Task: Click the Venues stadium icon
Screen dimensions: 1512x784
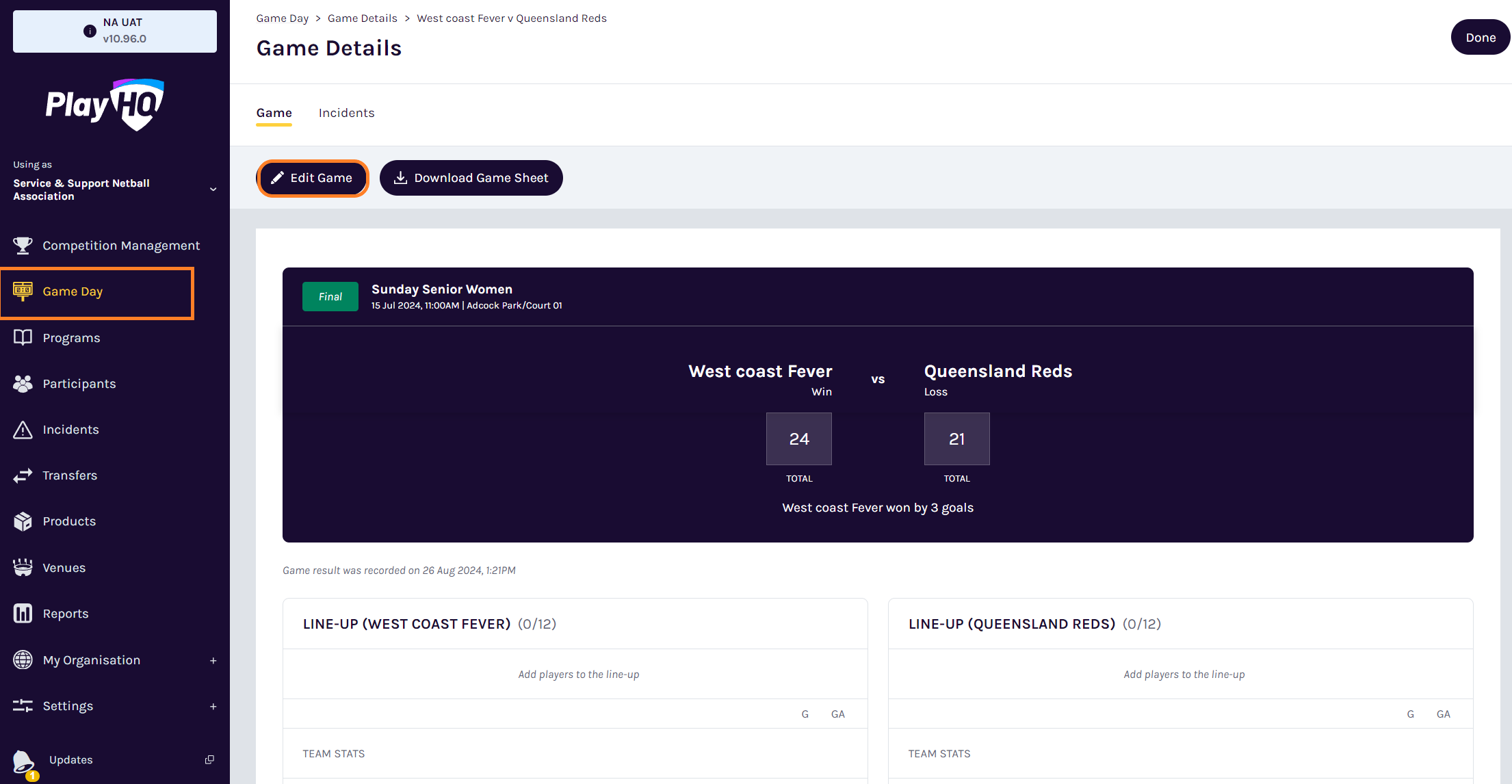Action: (23, 568)
